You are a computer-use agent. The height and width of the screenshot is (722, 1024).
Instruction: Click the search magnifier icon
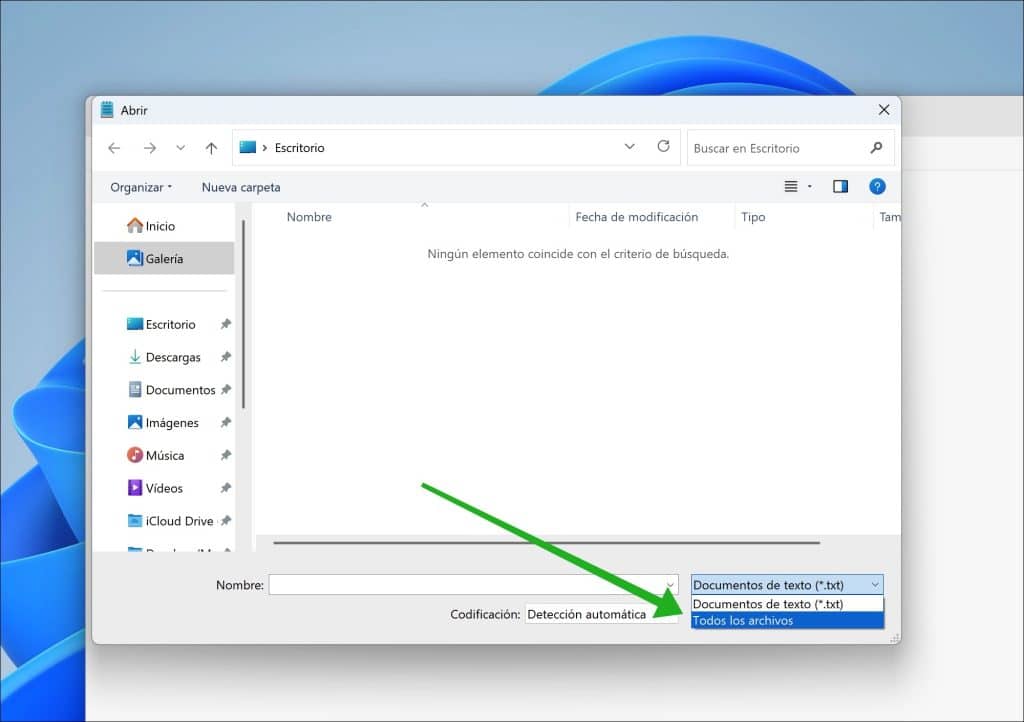(x=876, y=148)
